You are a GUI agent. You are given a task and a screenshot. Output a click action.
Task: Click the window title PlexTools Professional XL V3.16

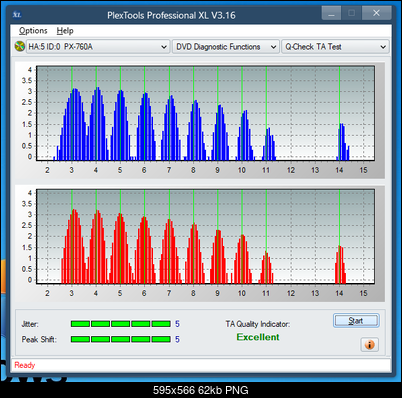(171, 15)
